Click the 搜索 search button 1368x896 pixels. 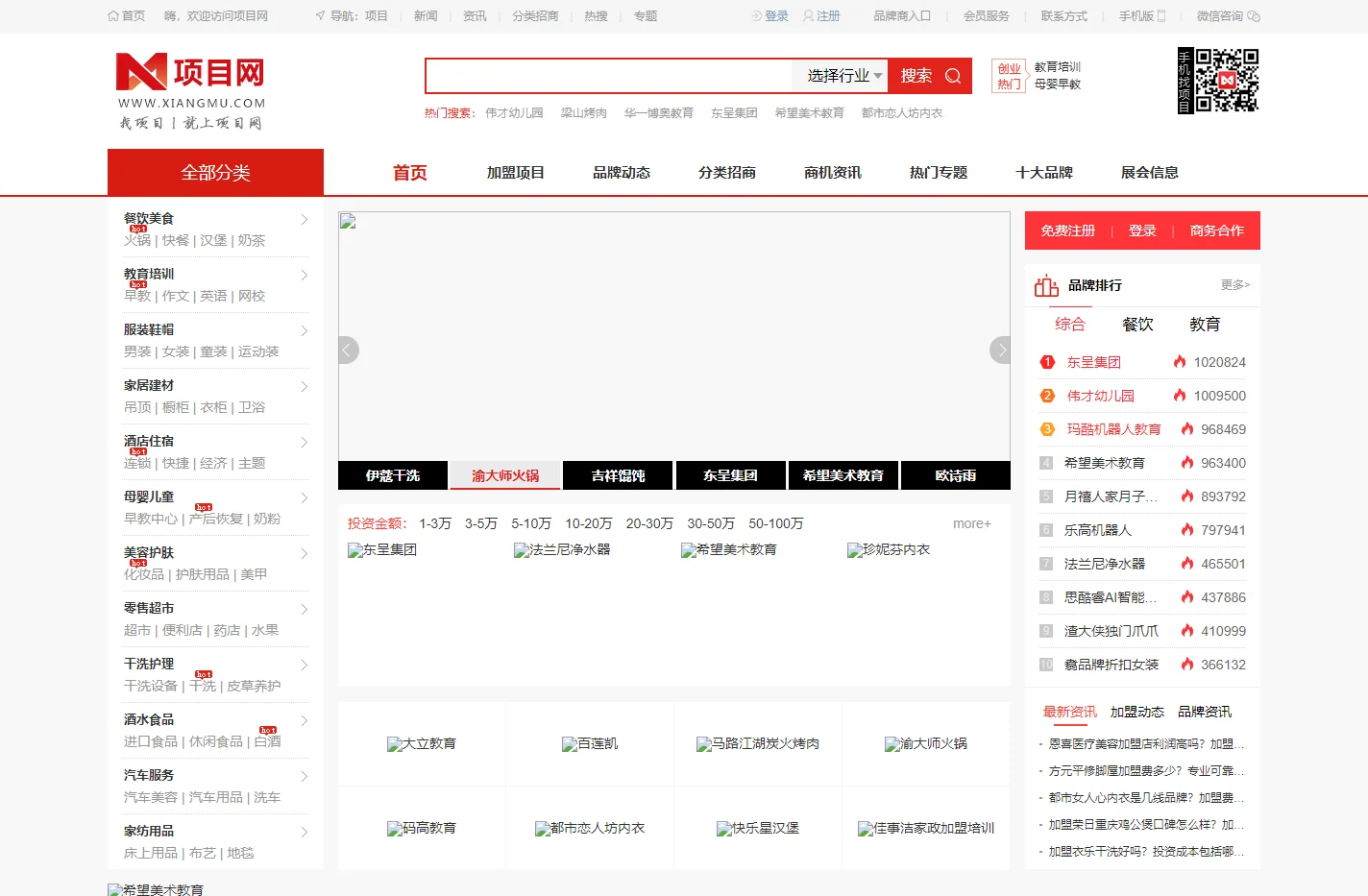click(930, 76)
